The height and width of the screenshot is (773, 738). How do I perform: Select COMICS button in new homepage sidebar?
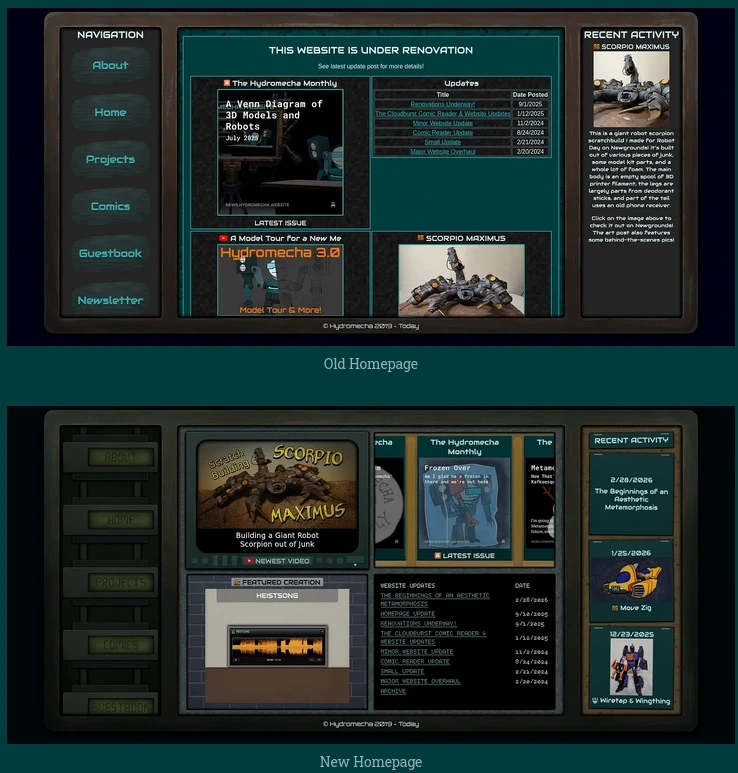point(121,645)
